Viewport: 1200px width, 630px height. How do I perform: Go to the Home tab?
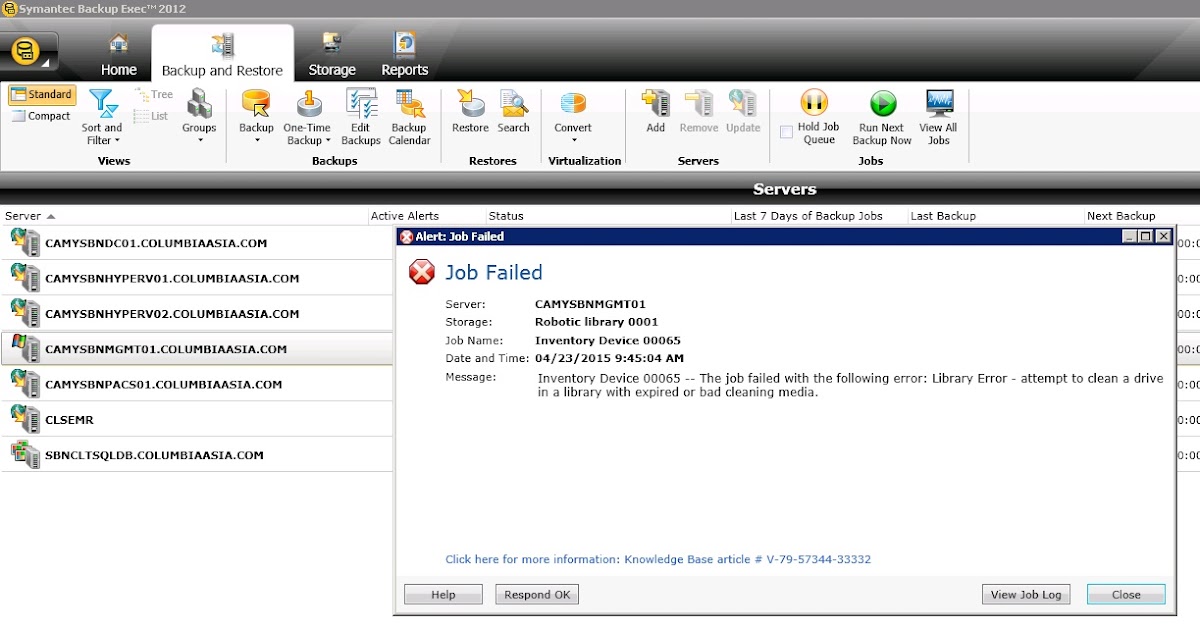tap(119, 56)
